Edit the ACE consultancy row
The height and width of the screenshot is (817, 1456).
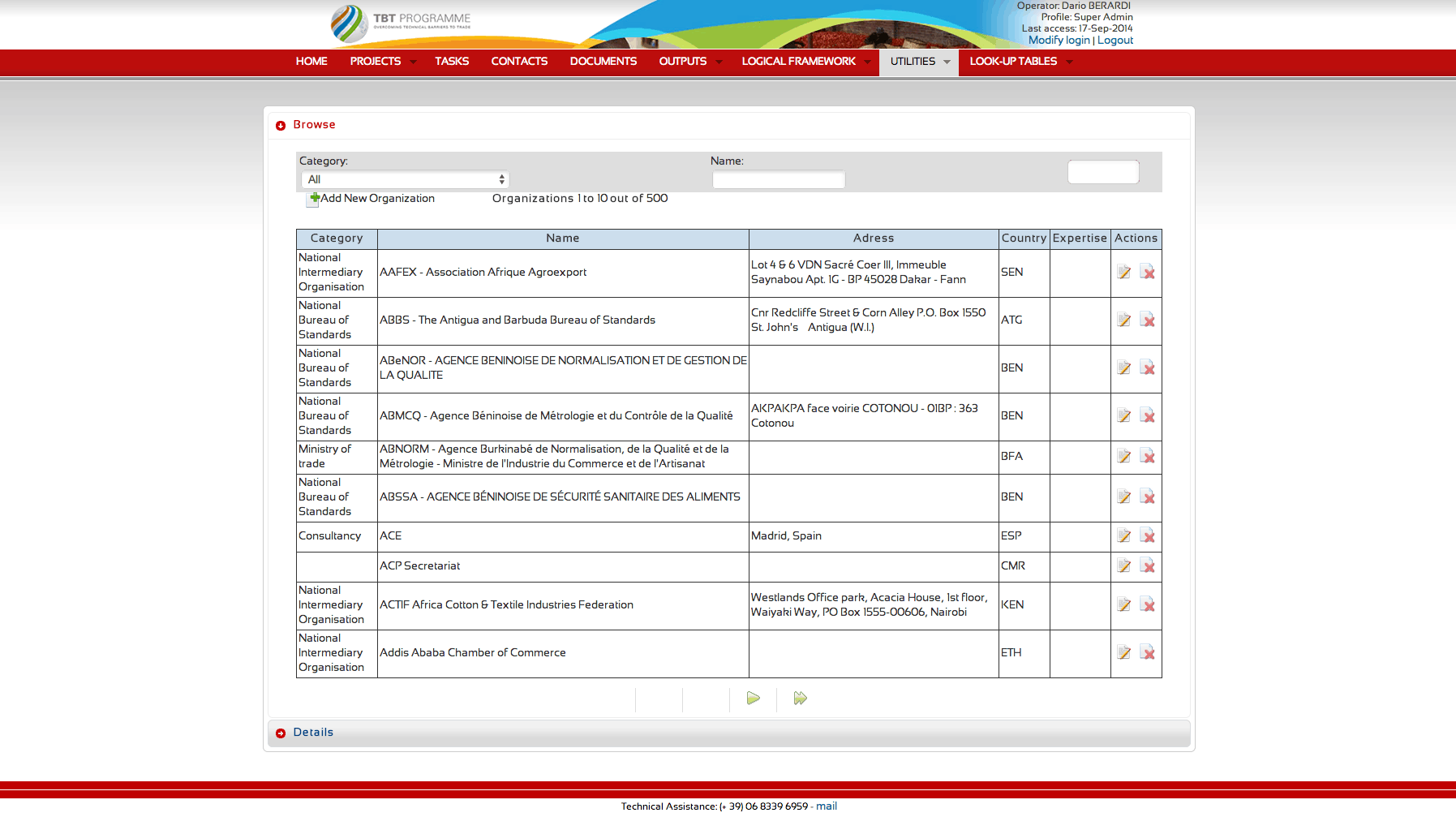click(1123, 535)
